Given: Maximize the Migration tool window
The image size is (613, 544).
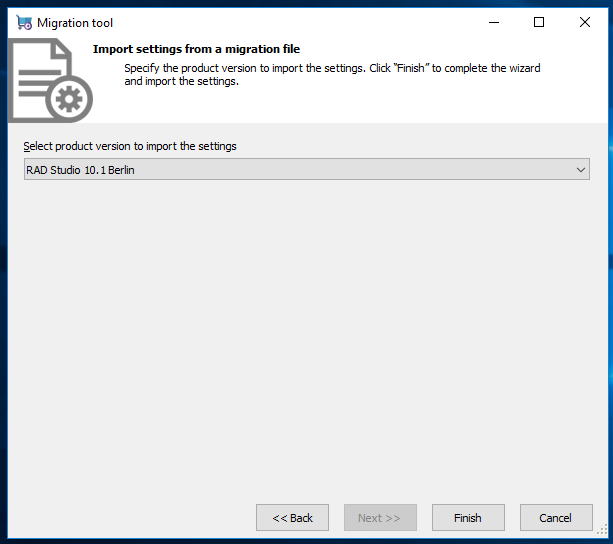Looking at the screenshot, I should click(x=539, y=22).
